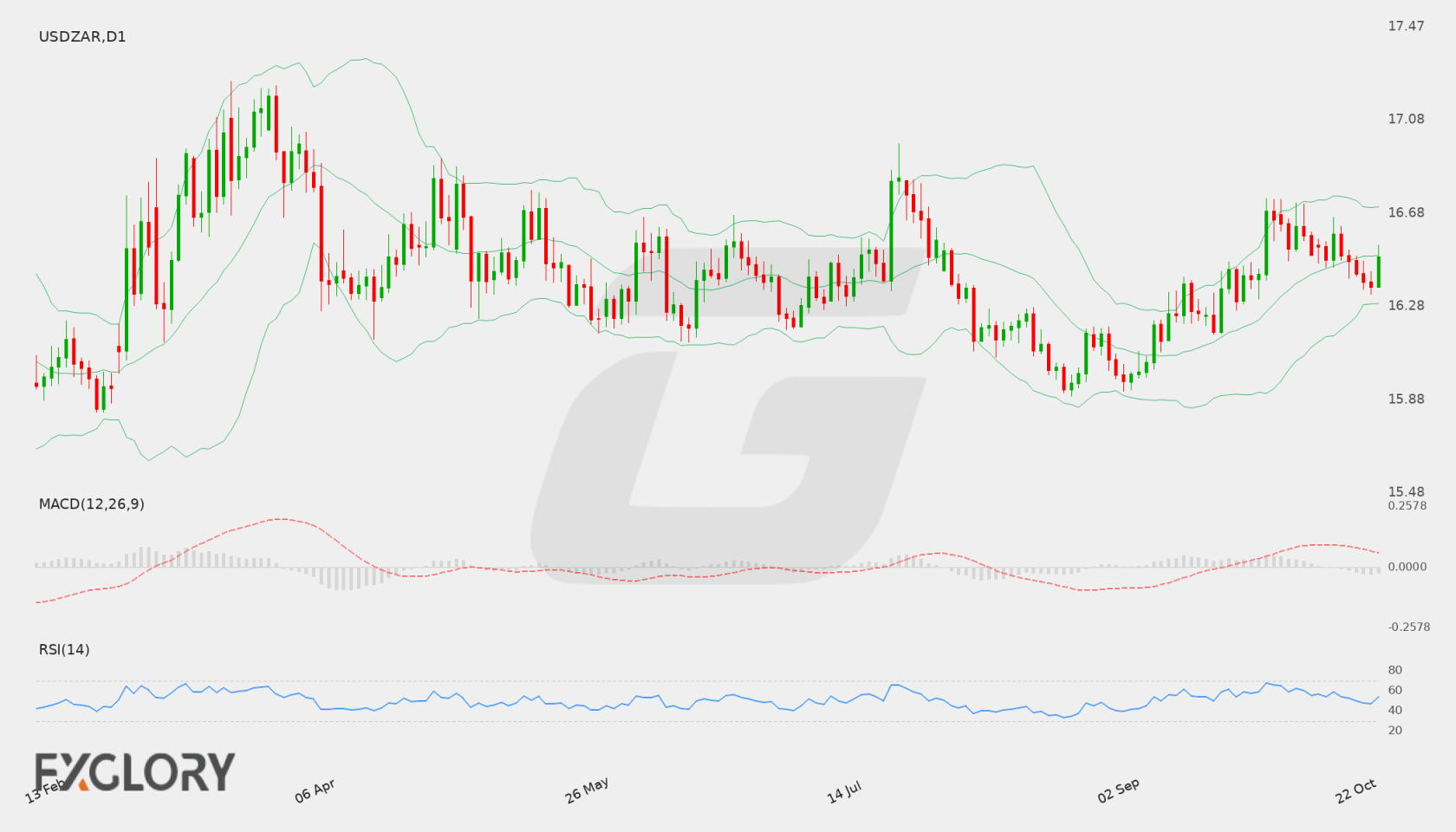Click the 14 Jul date label

844,791
